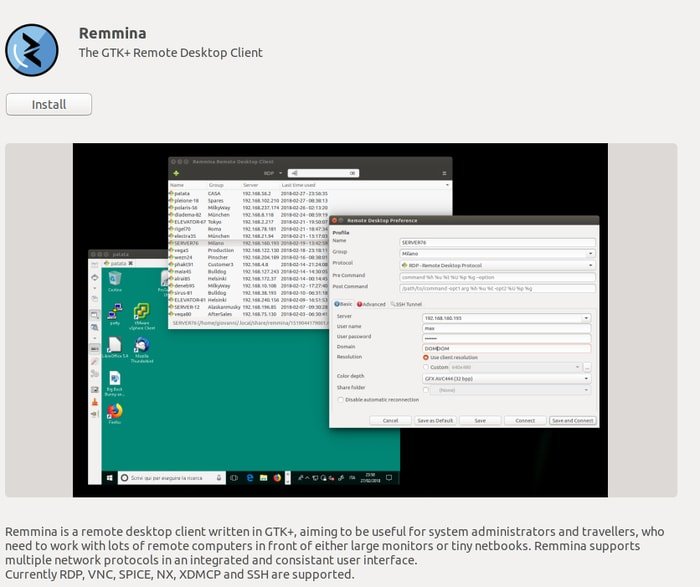Click the ellipsis button beside Custom resolution
Viewport: 700px width, 587px height.
pos(587,367)
